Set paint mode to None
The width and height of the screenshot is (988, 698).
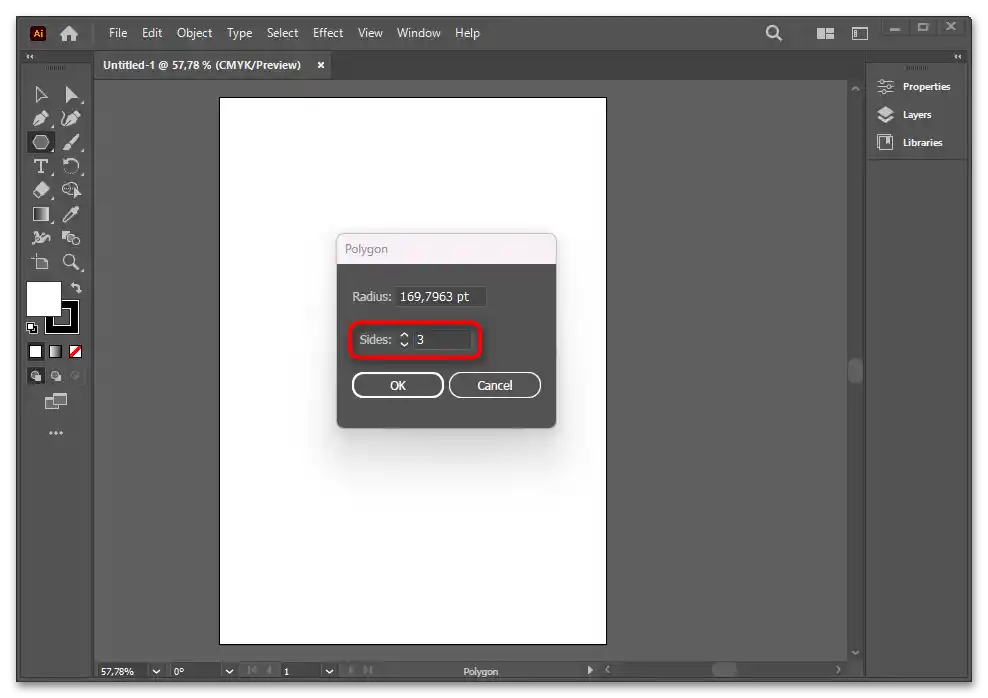tap(76, 352)
